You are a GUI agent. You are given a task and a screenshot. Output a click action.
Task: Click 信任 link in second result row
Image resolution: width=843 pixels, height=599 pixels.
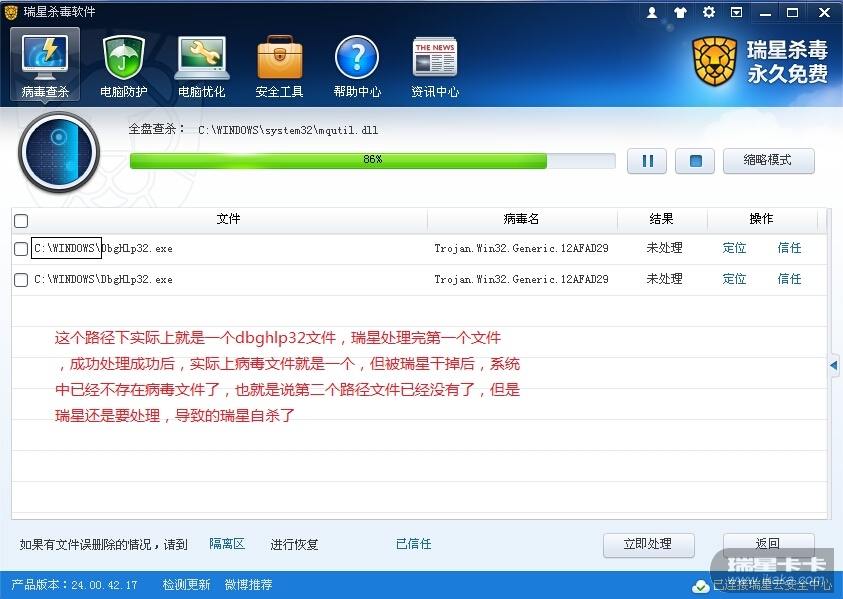[789, 279]
